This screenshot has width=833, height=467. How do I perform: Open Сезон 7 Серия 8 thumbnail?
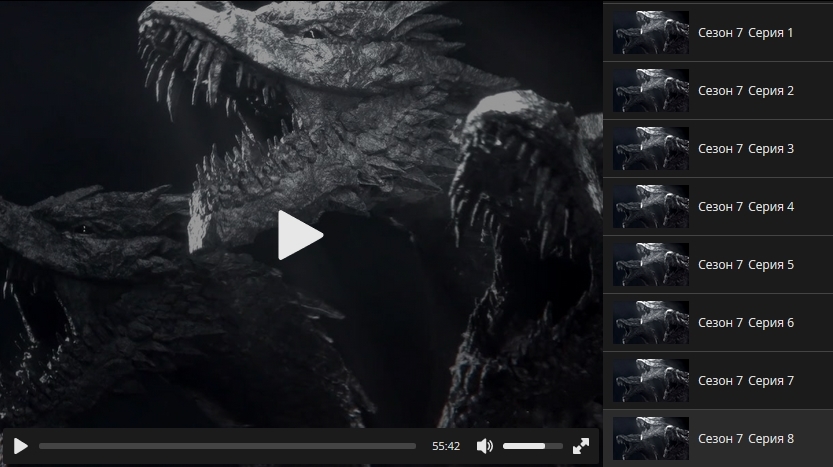click(651, 438)
